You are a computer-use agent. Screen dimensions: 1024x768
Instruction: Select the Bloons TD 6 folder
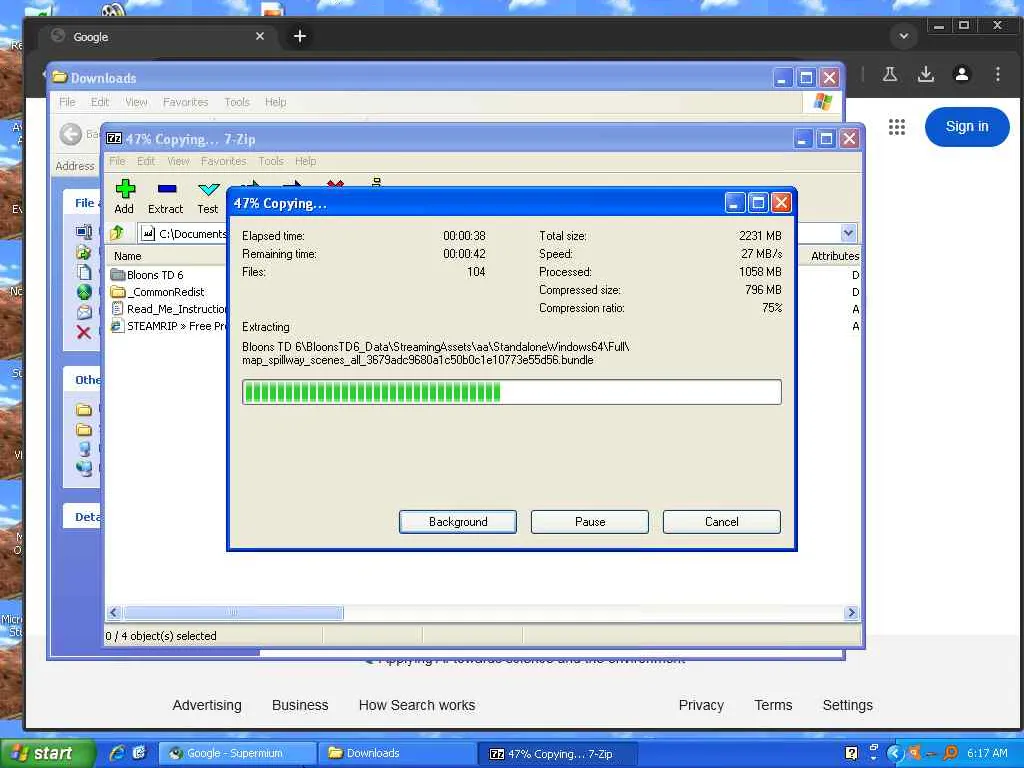pyautogui.click(x=147, y=274)
